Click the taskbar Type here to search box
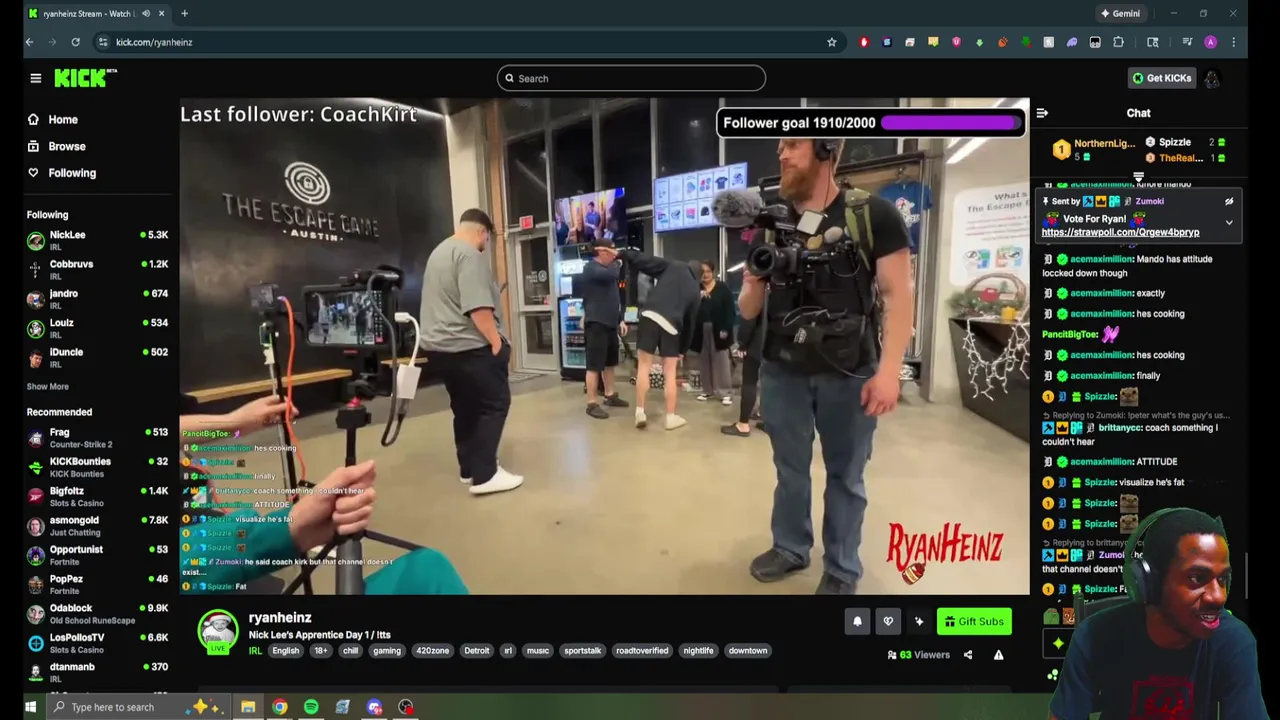 coord(137,707)
